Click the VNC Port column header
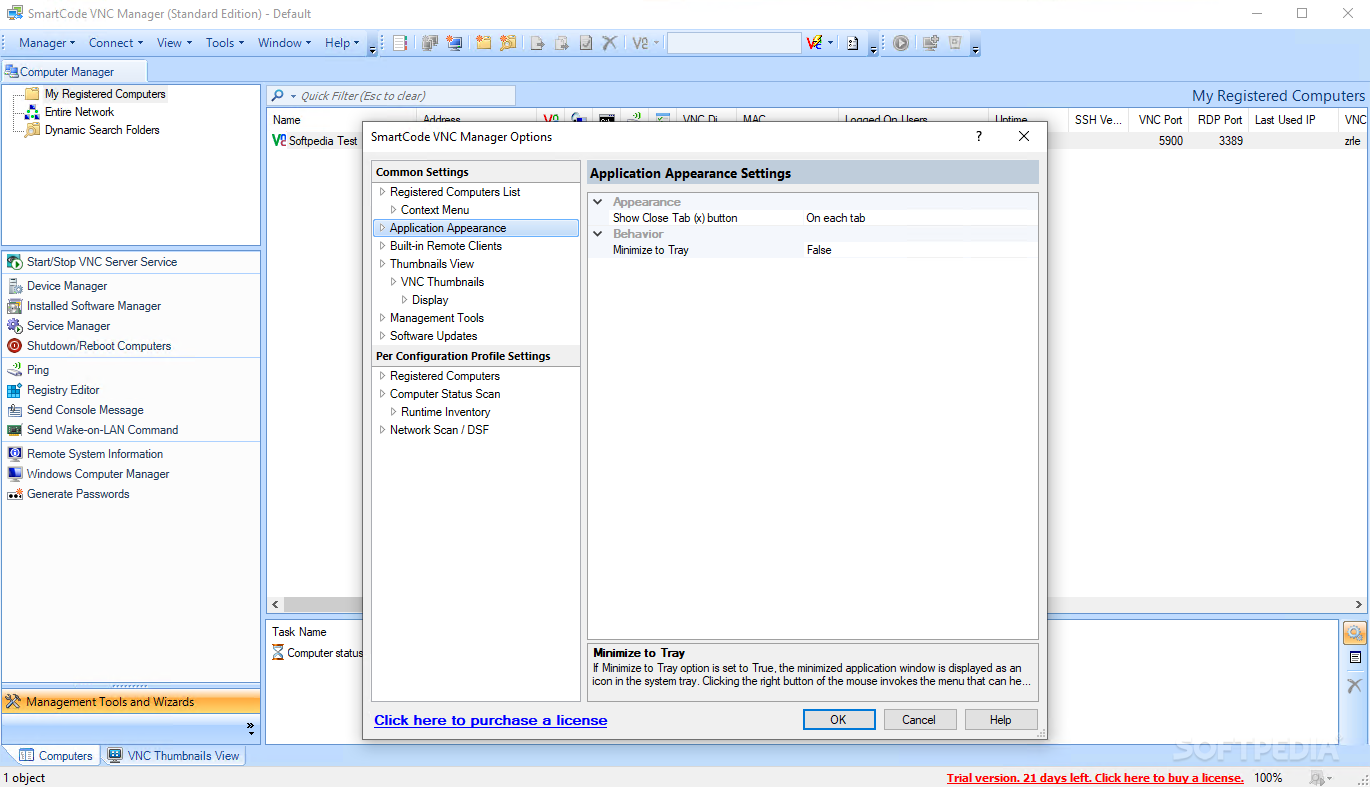 click(1160, 120)
